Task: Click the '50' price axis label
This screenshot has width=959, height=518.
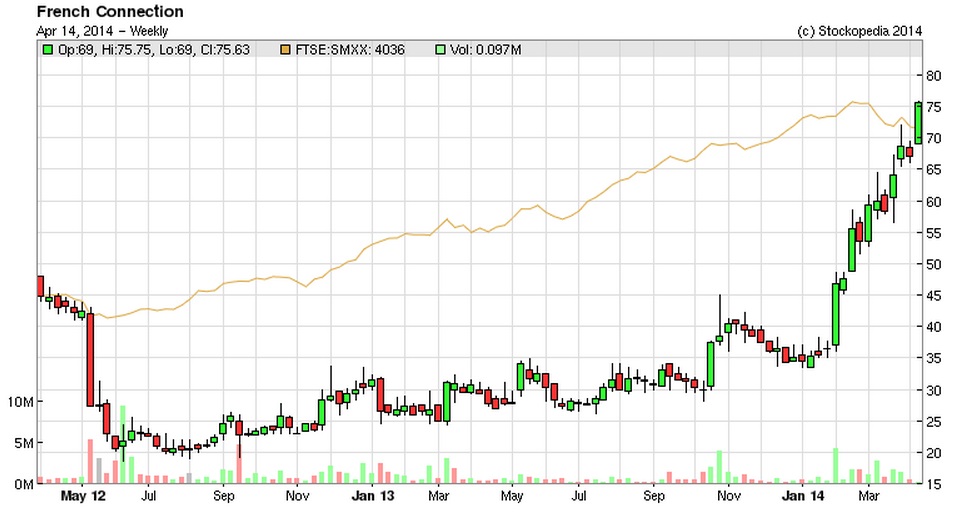Action: [933, 265]
